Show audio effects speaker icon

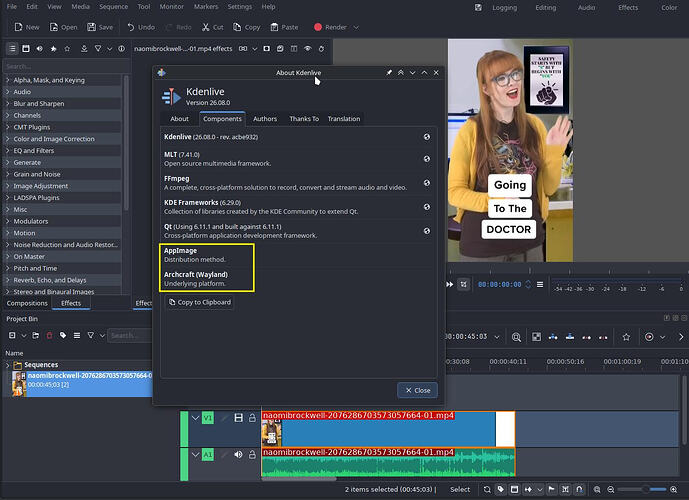[40, 49]
